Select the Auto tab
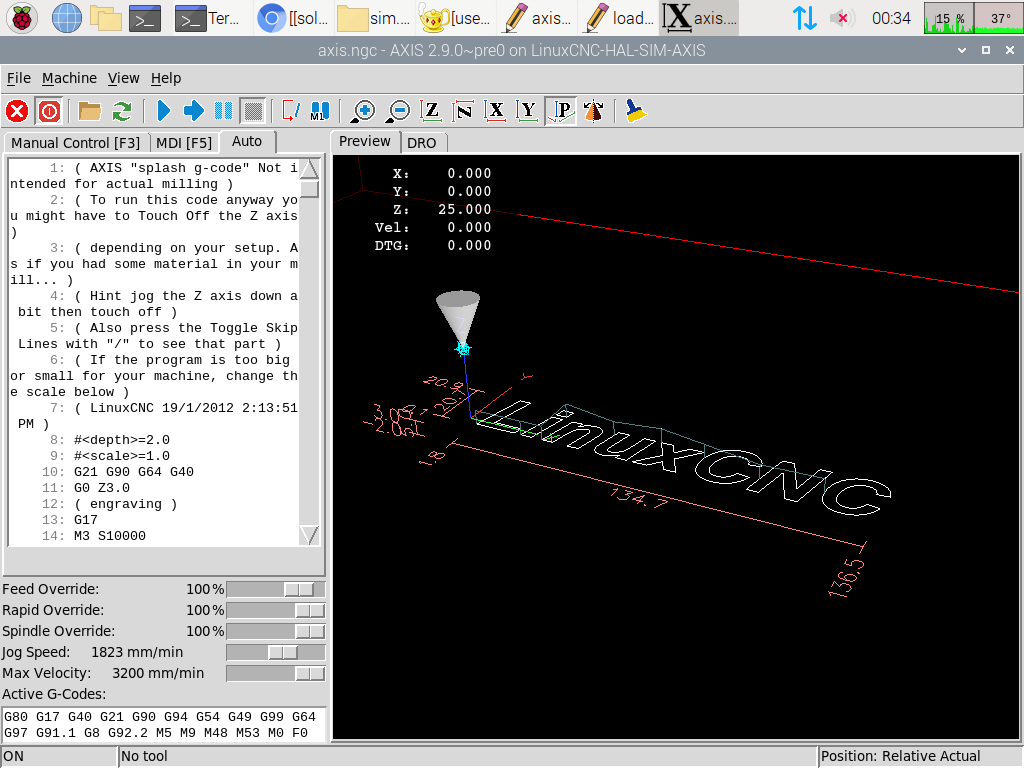The width and height of the screenshot is (1024, 768). [x=247, y=142]
